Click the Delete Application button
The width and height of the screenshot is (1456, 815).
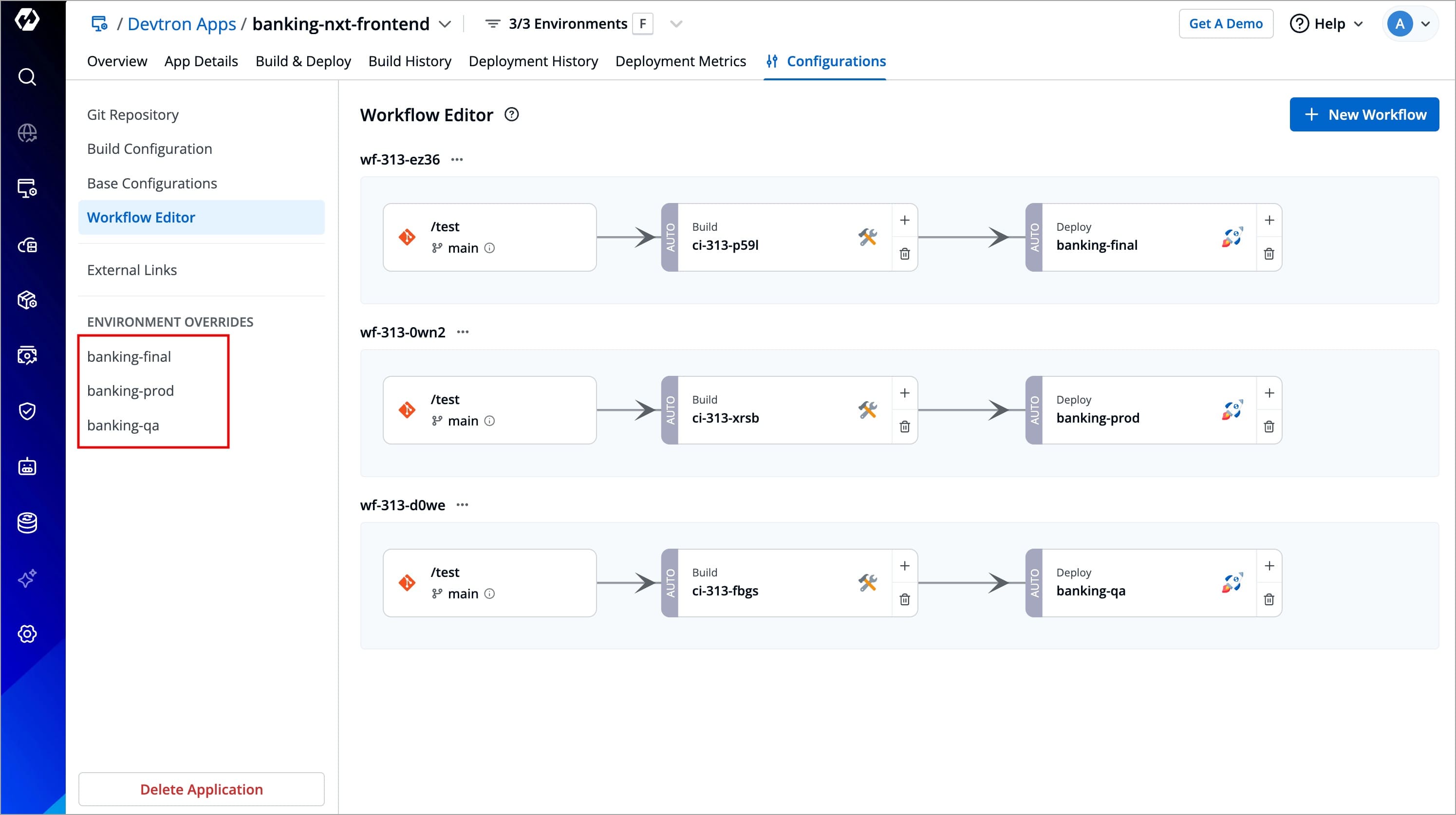pyautogui.click(x=201, y=789)
